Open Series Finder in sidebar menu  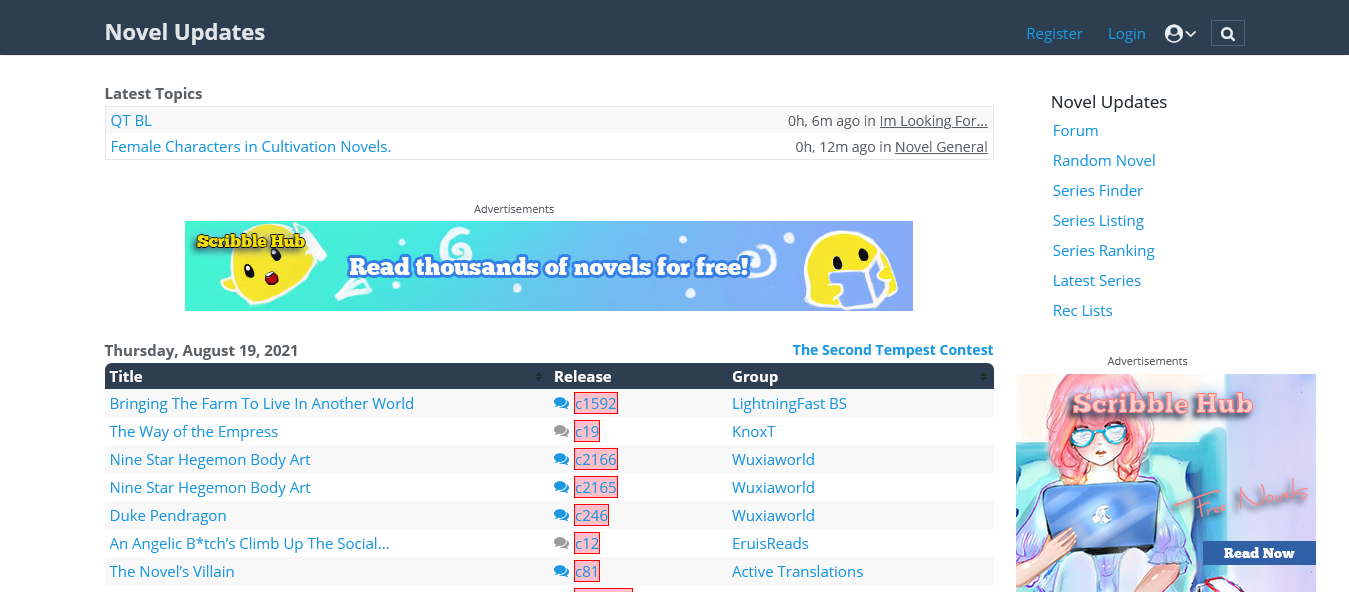pos(1098,191)
